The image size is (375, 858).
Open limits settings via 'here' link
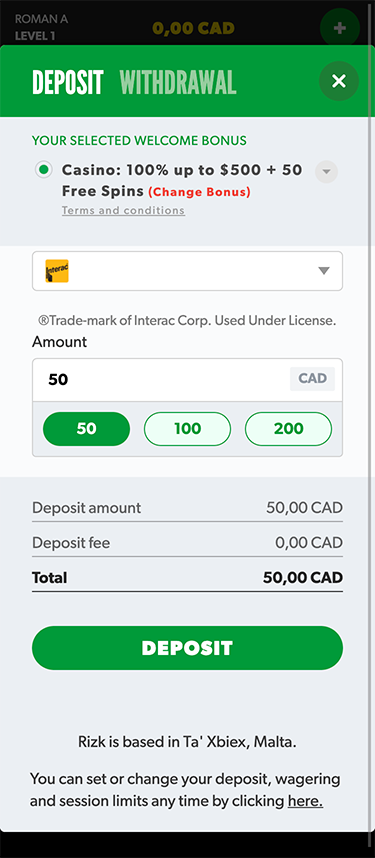[305, 801]
